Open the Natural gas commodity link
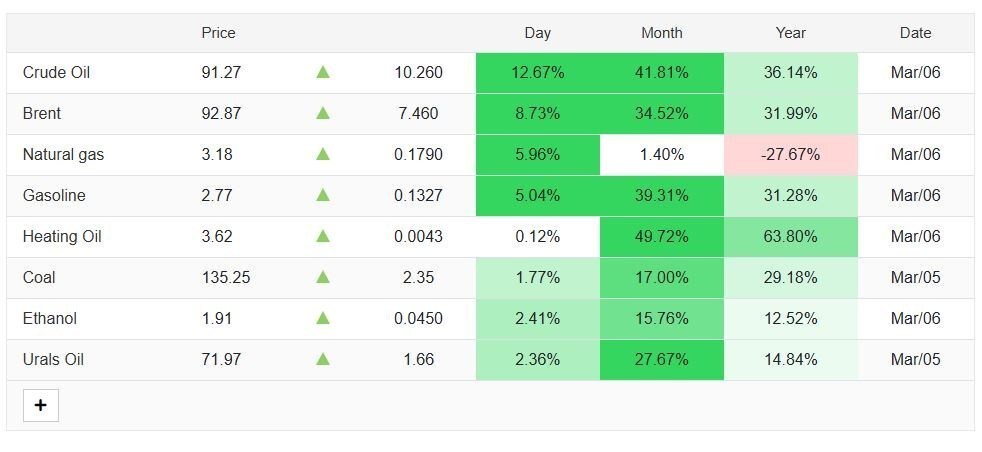The width and height of the screenshot is (982, 452). (x=63, y=154)
